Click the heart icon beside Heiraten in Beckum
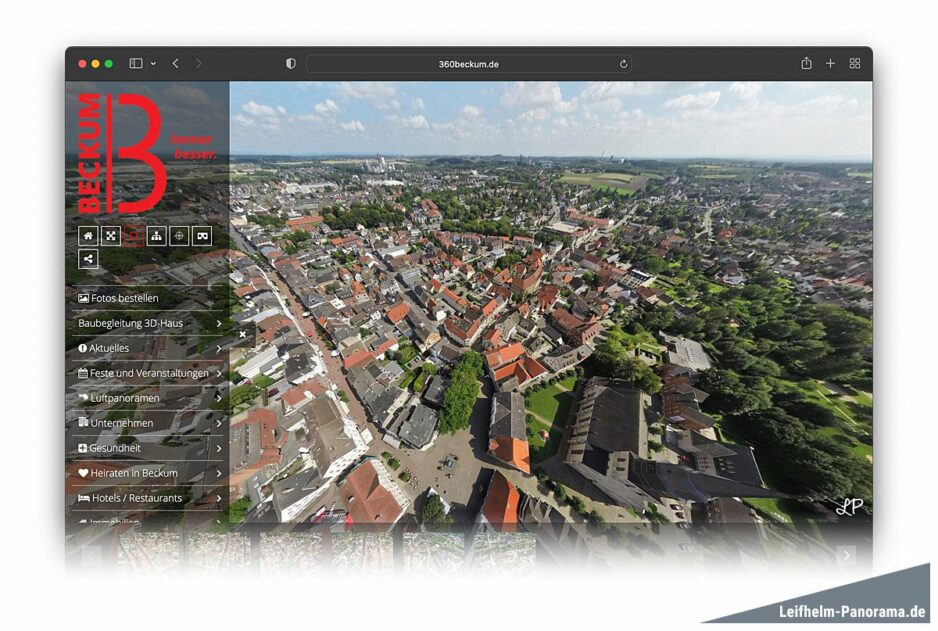Image resolution: width=938 pixels, height=631 pixels. pyautogui.click(x=84, y=472)
